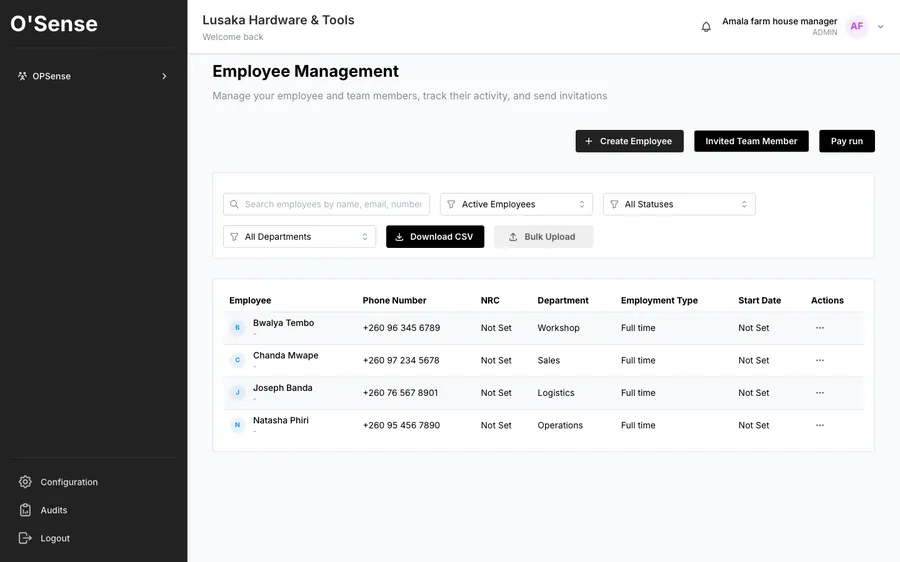This screenshot has width=900, height=562.
Task: Open Configuration gear icon
Action: (x=25, y=482)
